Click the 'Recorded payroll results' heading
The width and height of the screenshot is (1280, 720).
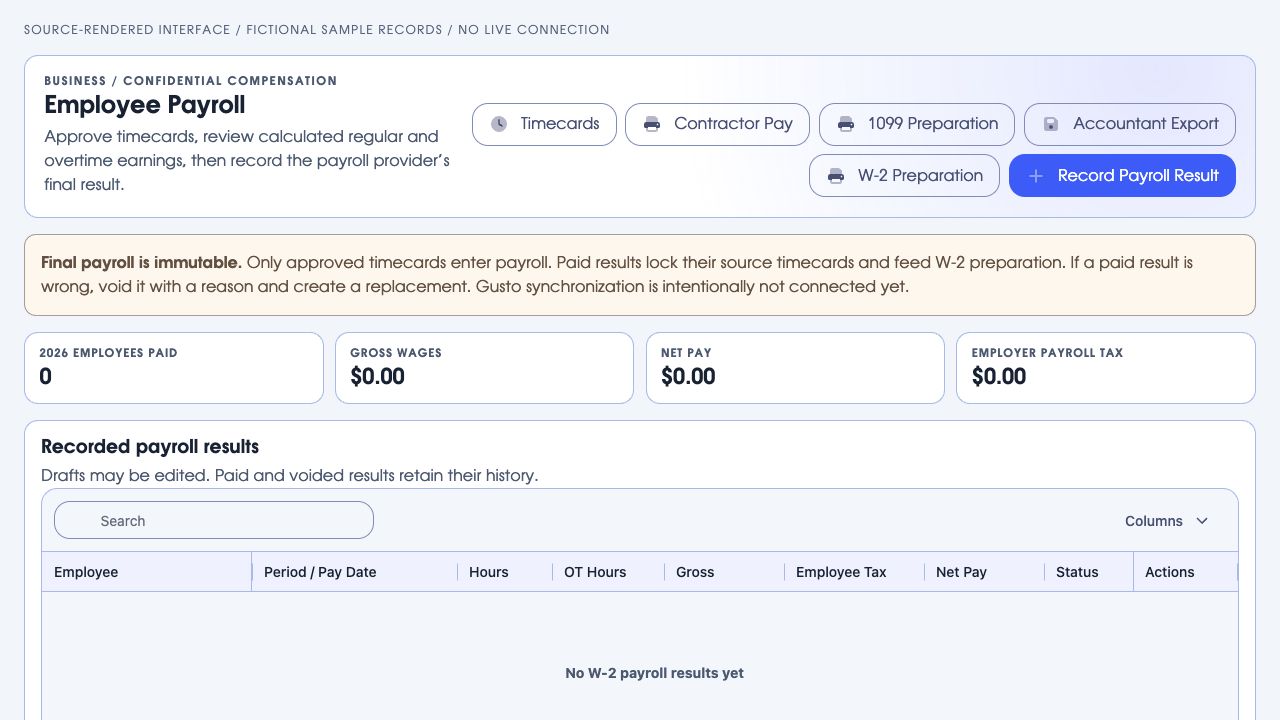point(150,447)
